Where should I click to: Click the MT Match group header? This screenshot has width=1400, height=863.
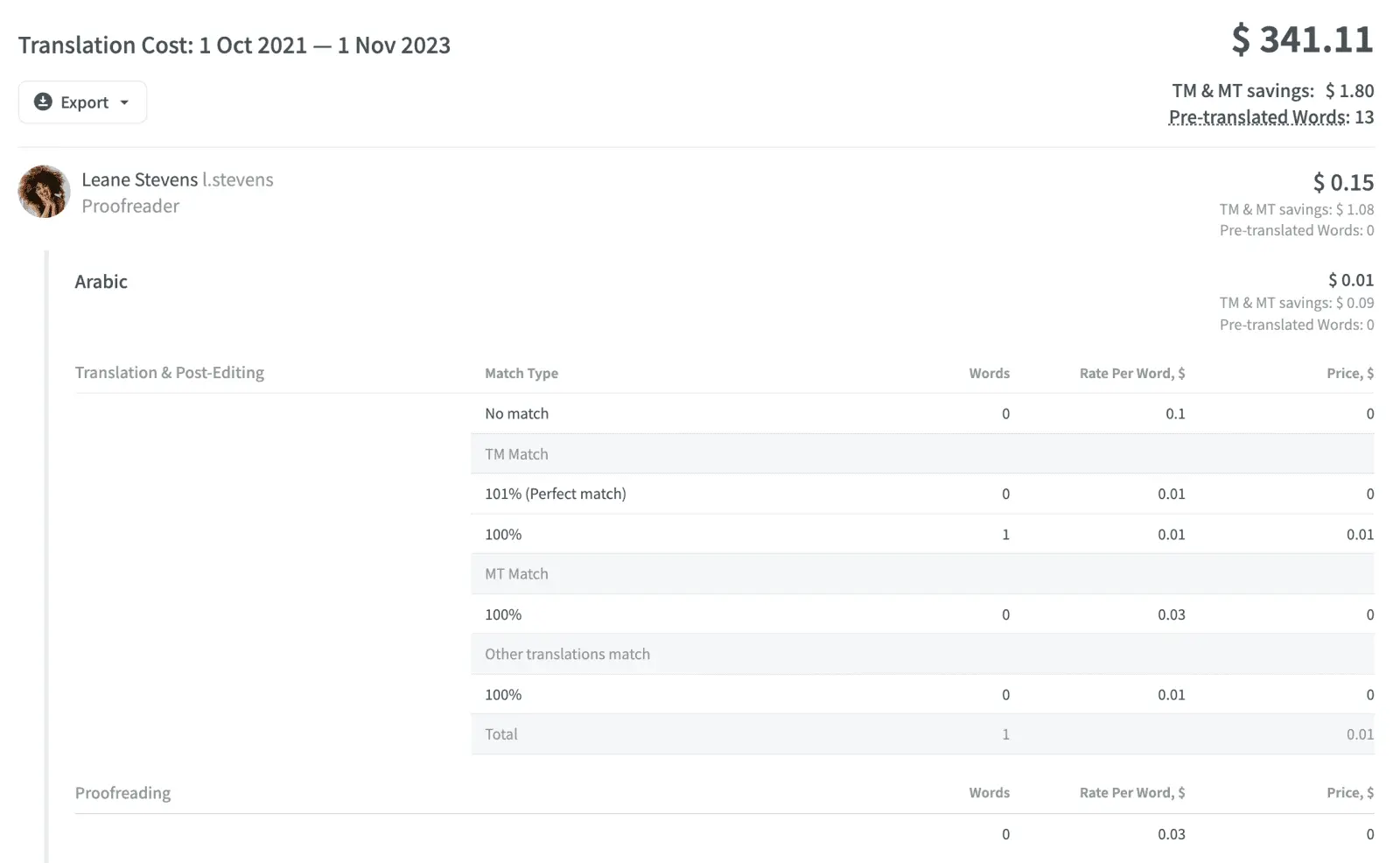tap(516, 573)
